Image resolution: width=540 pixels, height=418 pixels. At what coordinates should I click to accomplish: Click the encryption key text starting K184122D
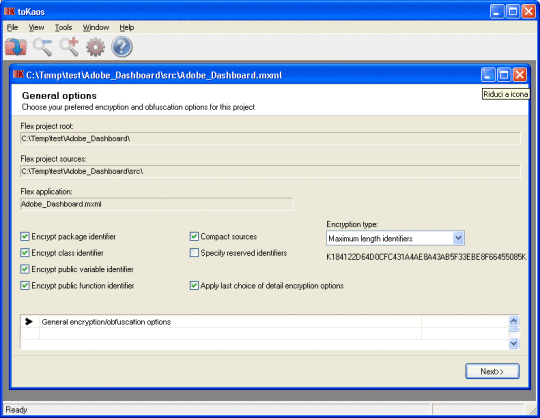[x=426, y=257]
